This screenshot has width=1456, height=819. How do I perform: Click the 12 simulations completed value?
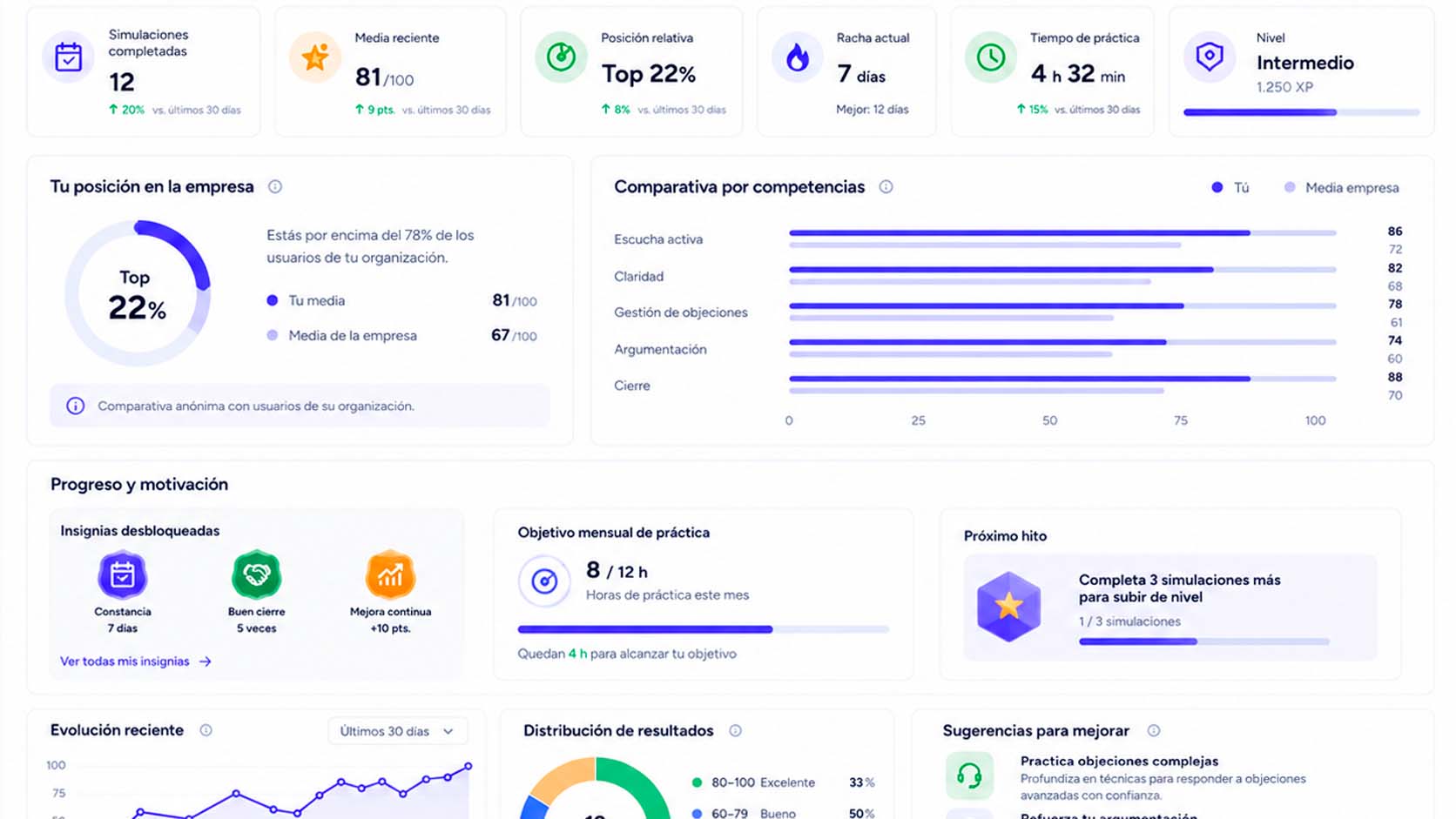122,82
